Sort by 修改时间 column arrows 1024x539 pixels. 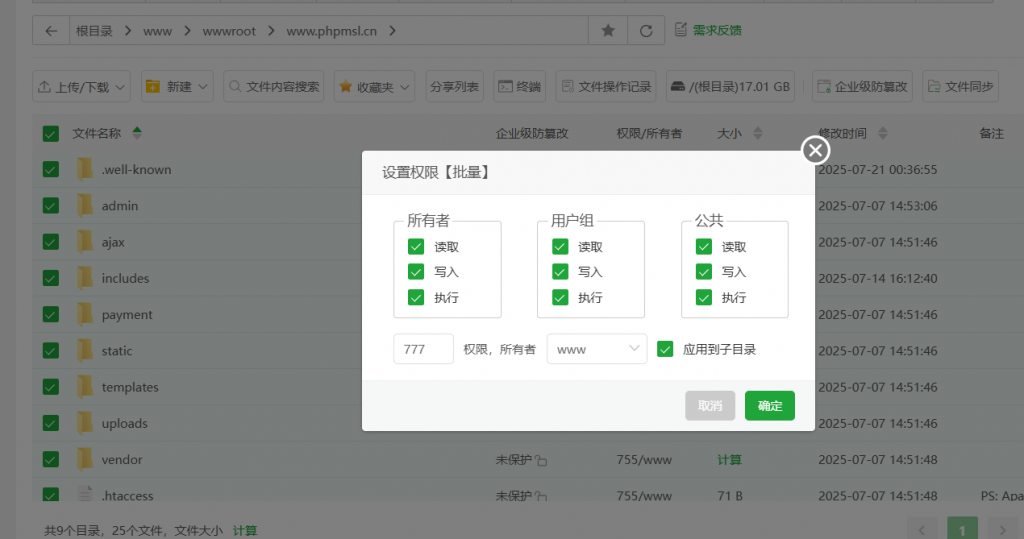point(883,133)
